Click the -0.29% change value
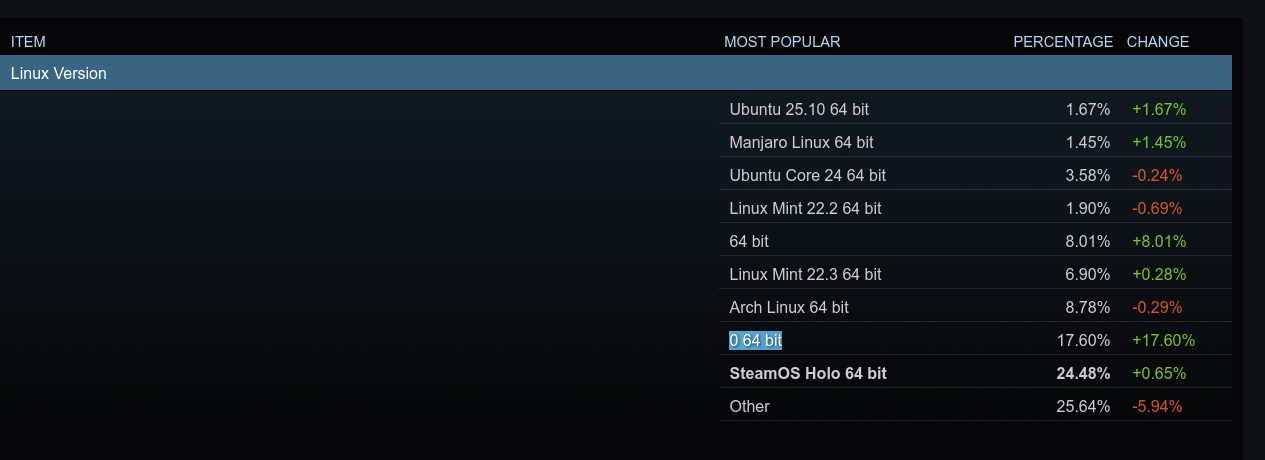The width and height of the screenshot is (1265, 460). pyautogui.click(x=1157, y=307)
